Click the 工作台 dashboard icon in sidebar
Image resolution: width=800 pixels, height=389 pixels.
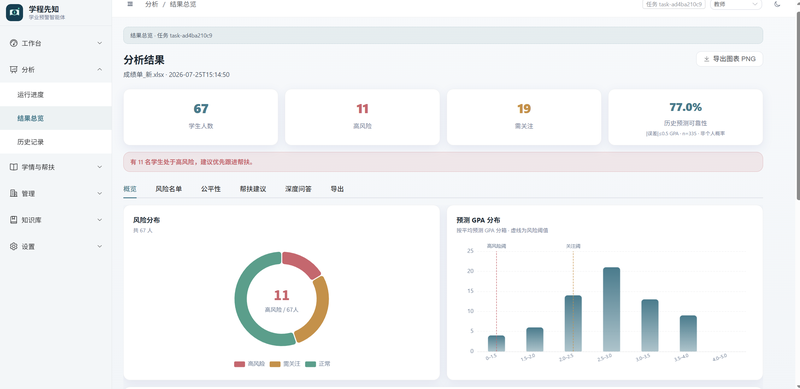pyautogui.click(x=14, y=43)
